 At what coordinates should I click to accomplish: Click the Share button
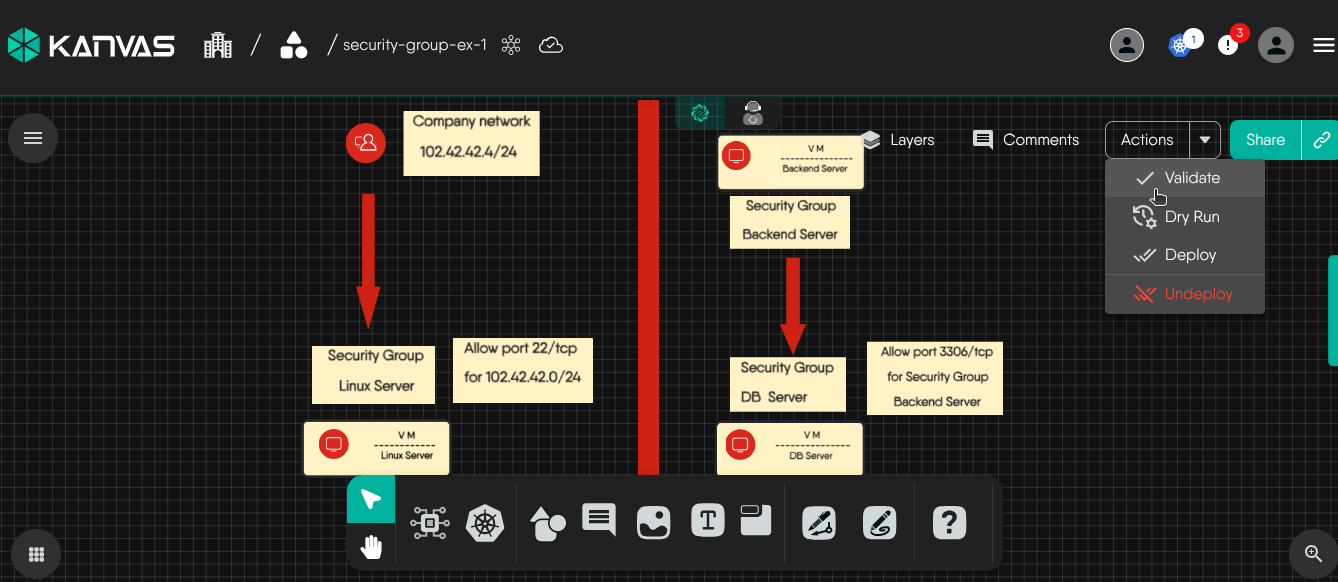click(x=1265, y=140)
